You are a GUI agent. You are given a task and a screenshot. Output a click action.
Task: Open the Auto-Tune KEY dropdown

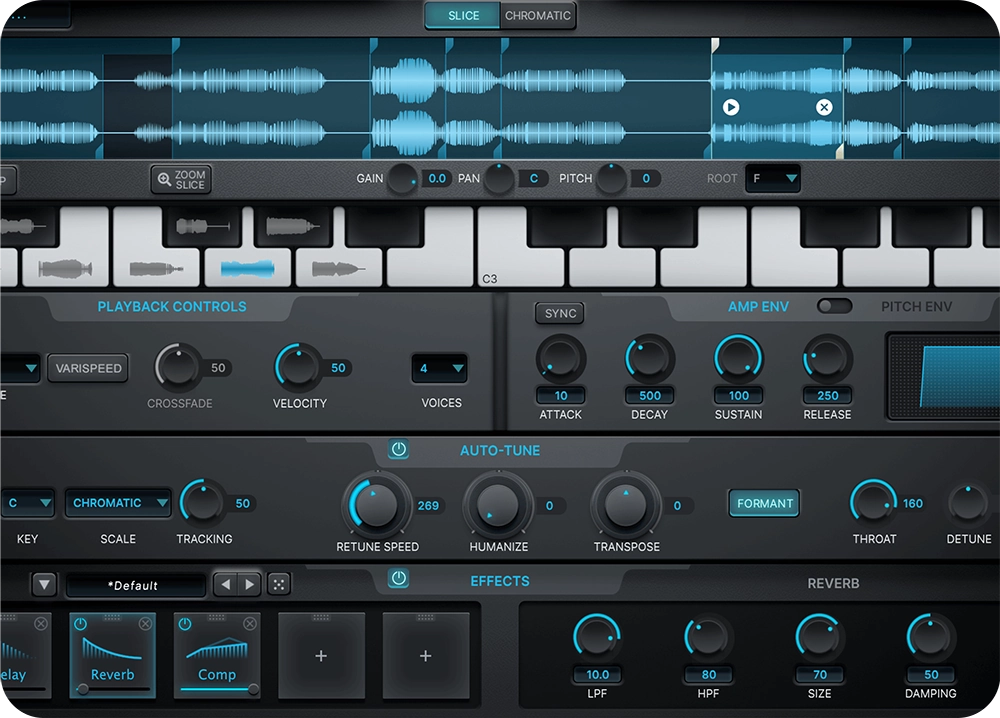[27, 503]
